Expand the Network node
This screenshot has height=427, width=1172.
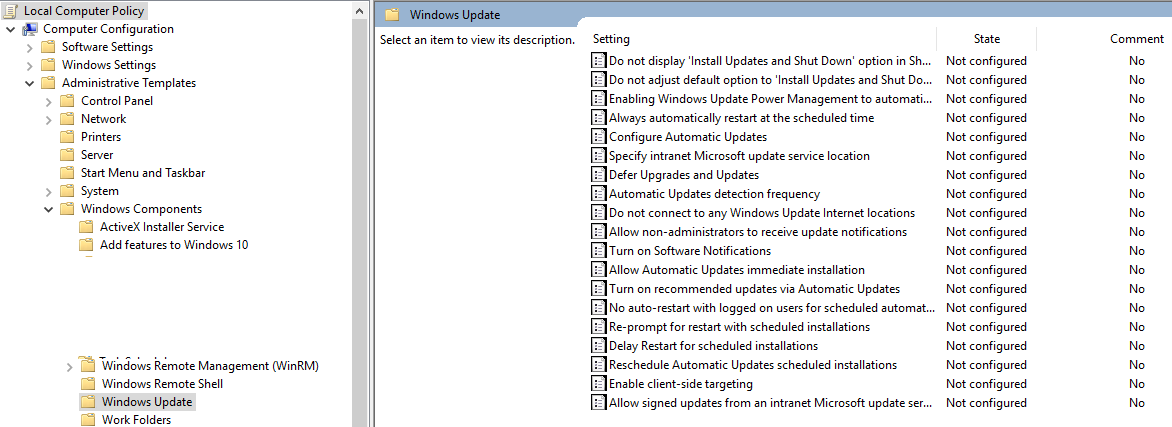(49, 119)
